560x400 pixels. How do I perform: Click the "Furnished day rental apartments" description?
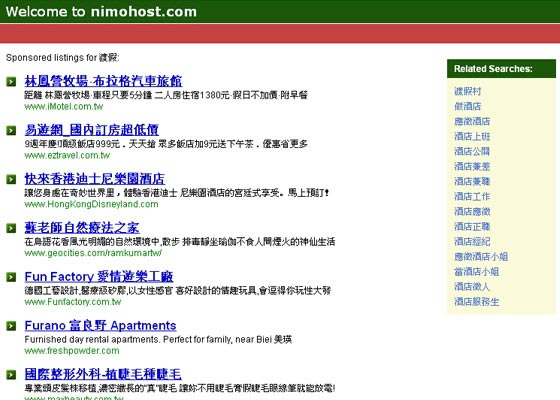(158, 339)
